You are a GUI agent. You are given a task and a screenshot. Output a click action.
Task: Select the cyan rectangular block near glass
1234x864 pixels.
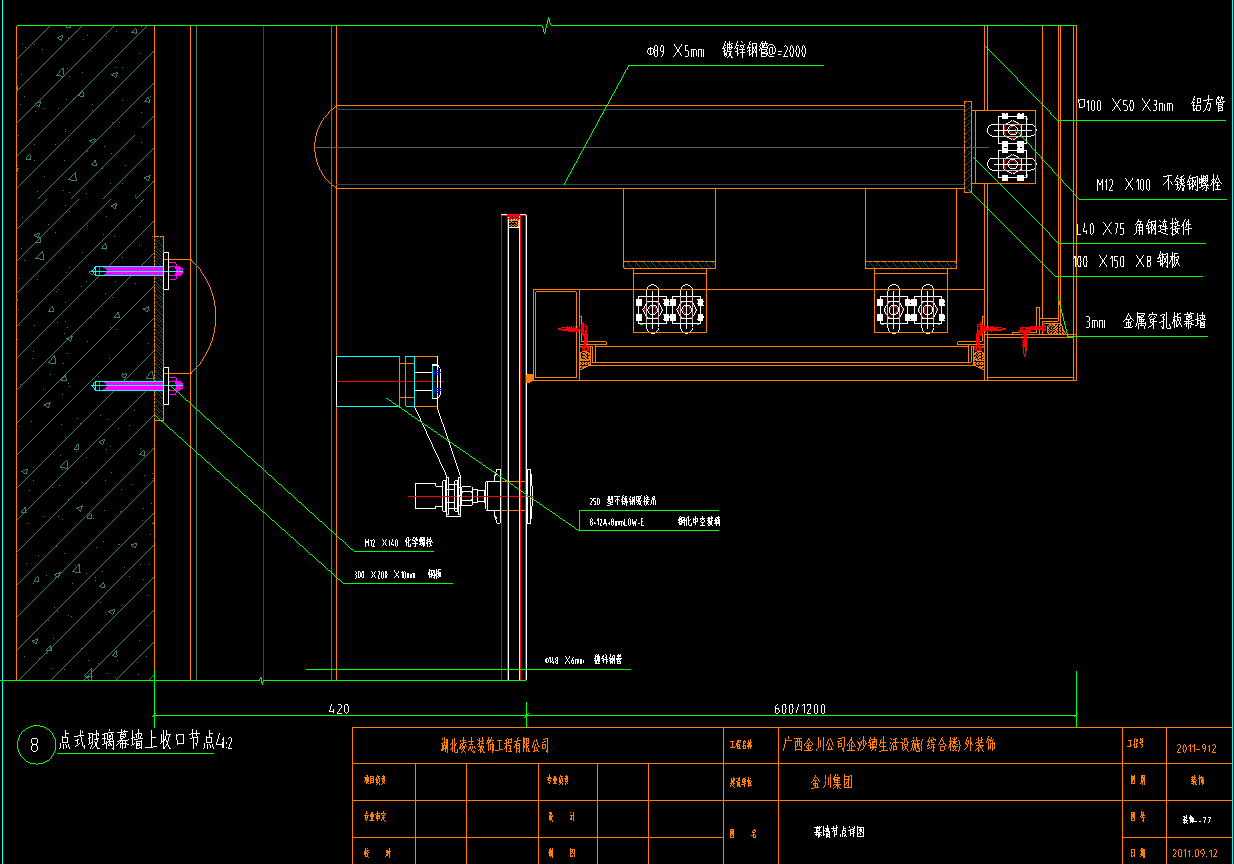click(x=368, y=382)
